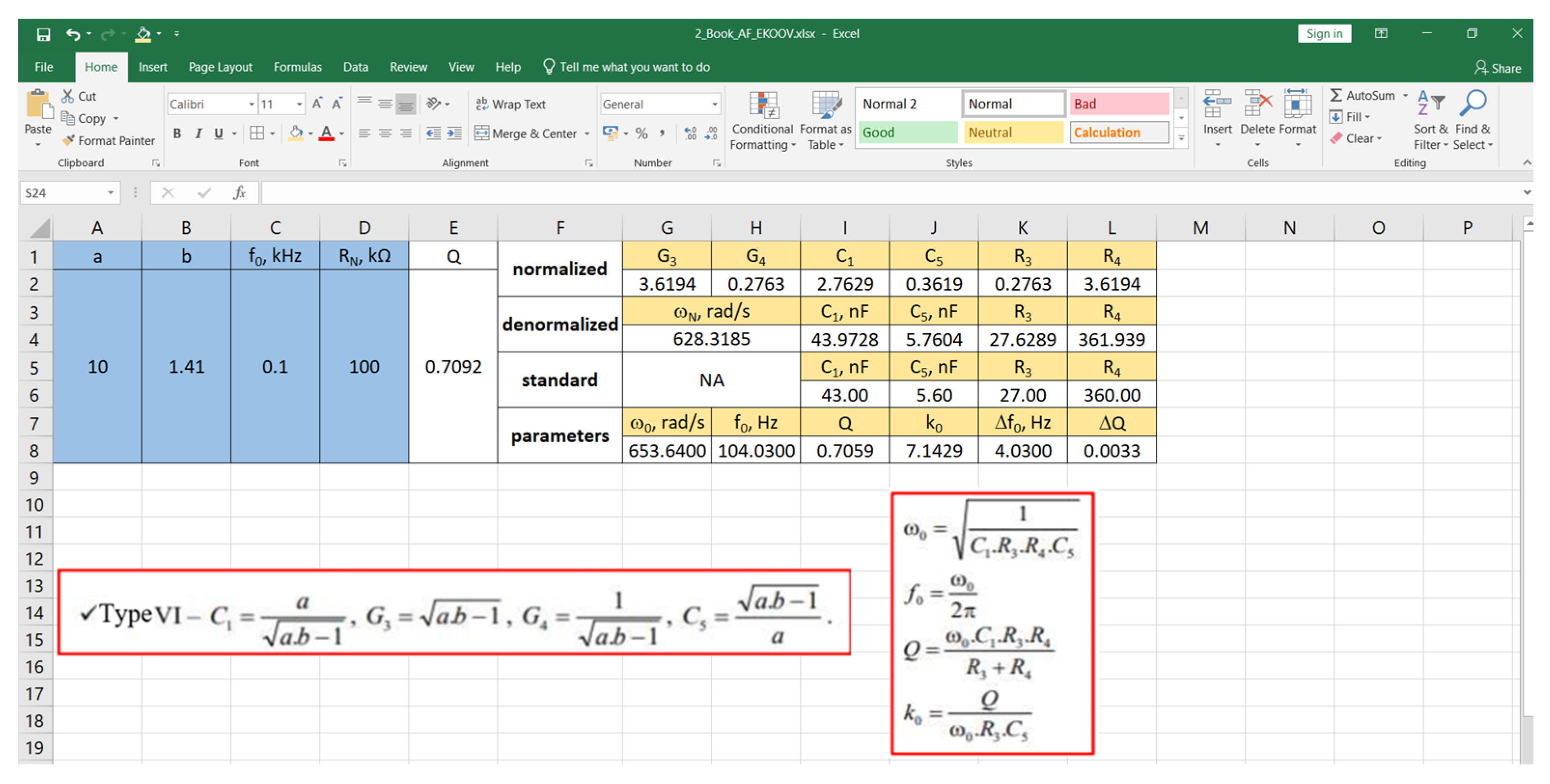
Task: Open the Name Box dropdown arrow
Action: pyautogui.click(x=111, y=193)
